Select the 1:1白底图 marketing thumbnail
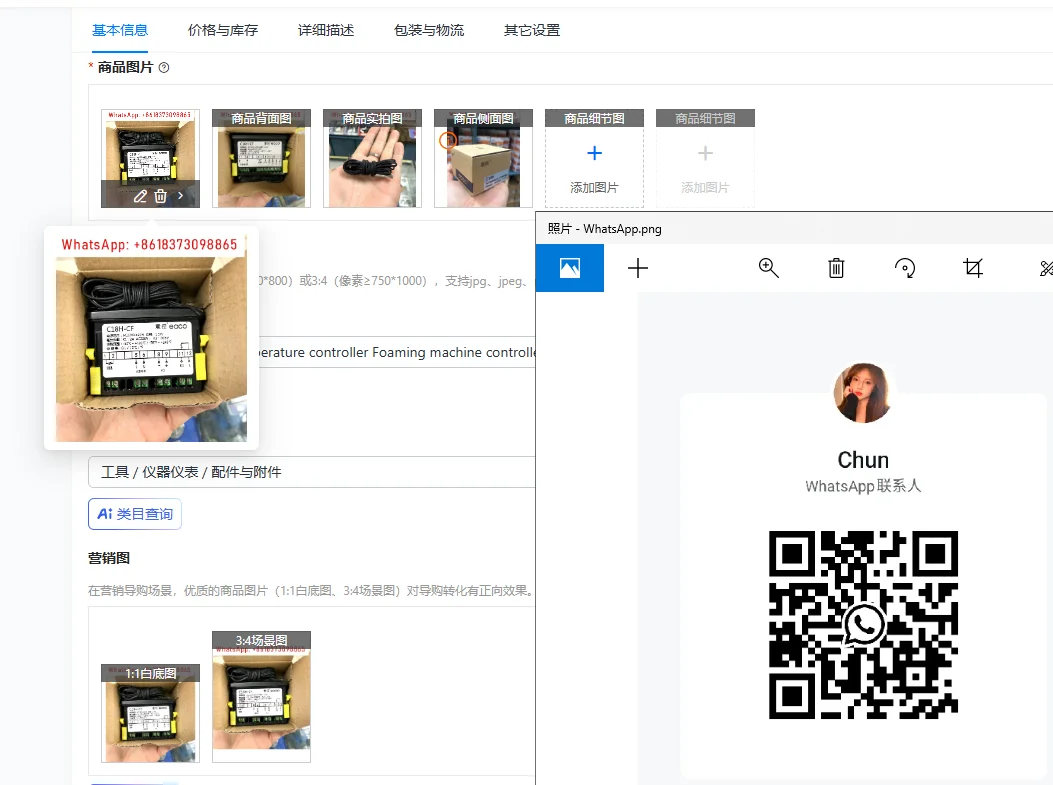Screen dimensions: 1053x785 click(150, 713)
